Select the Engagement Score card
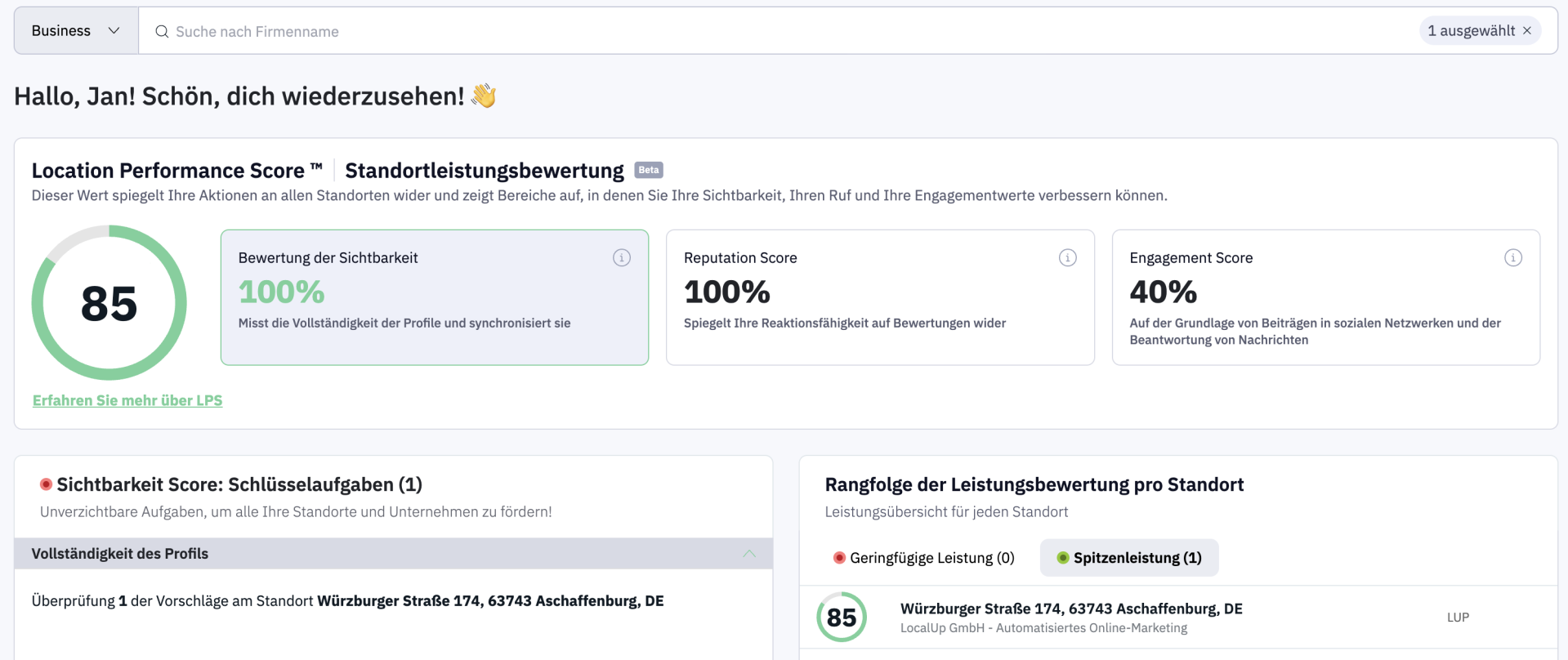Viewport: 1568px width, 660px height. [1325, 297]
